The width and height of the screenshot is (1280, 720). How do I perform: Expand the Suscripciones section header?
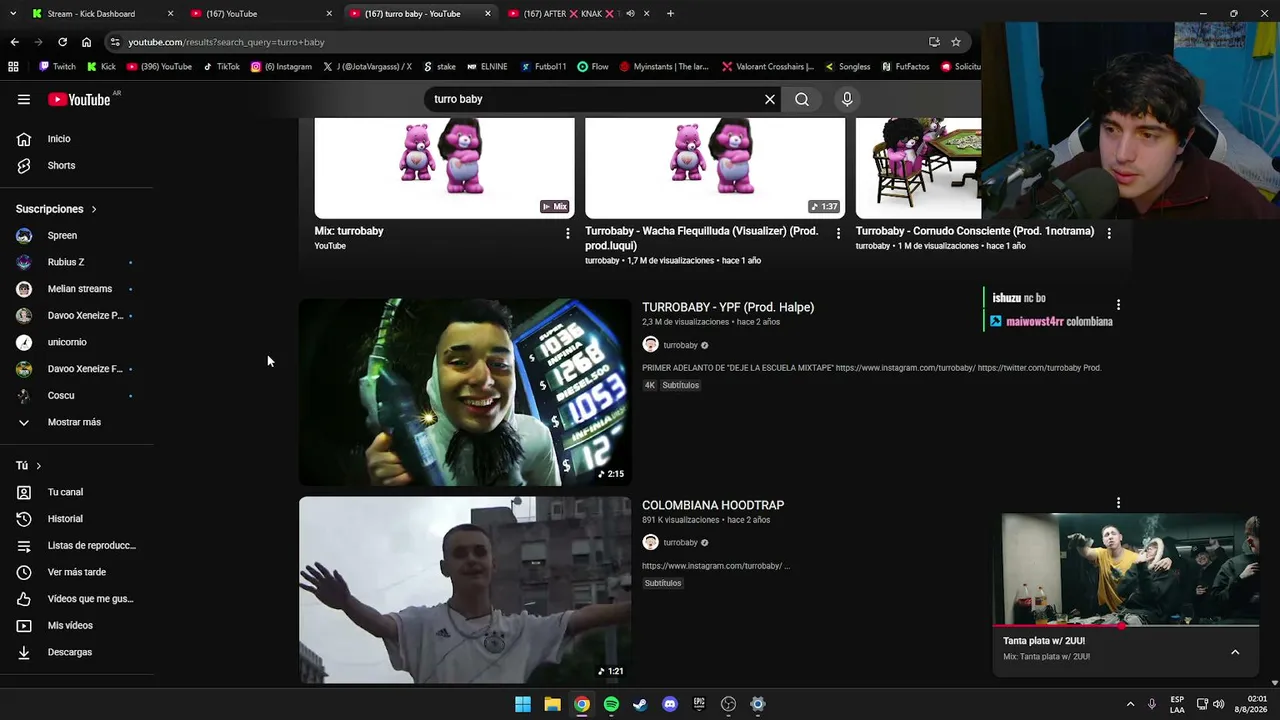point(57,209)
